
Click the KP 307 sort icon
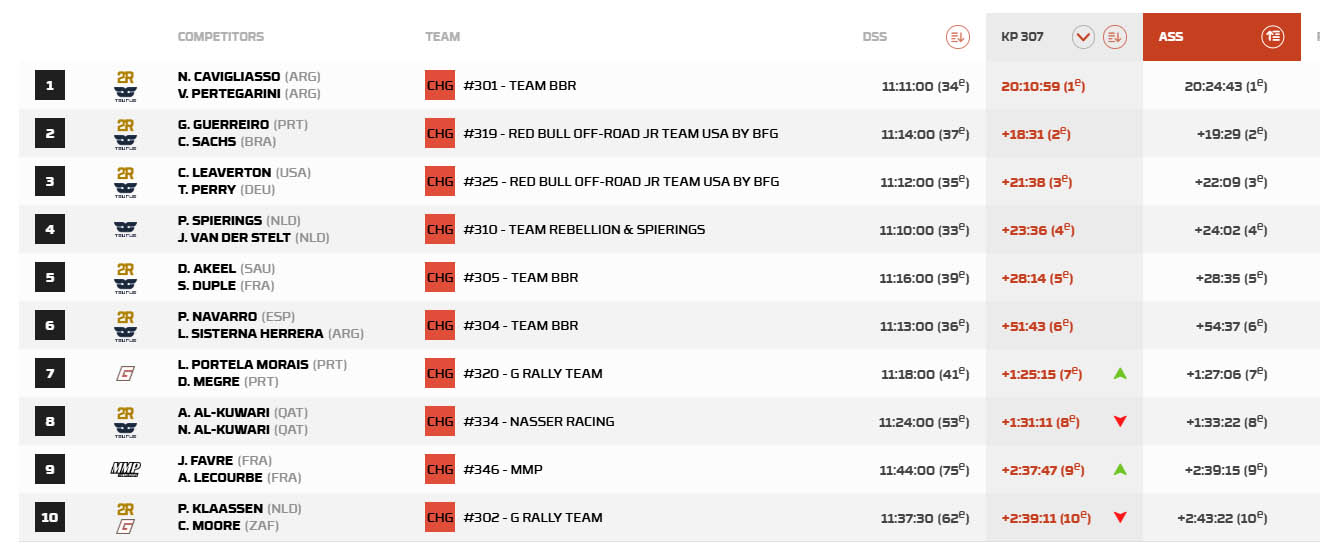click(1114, 37)
